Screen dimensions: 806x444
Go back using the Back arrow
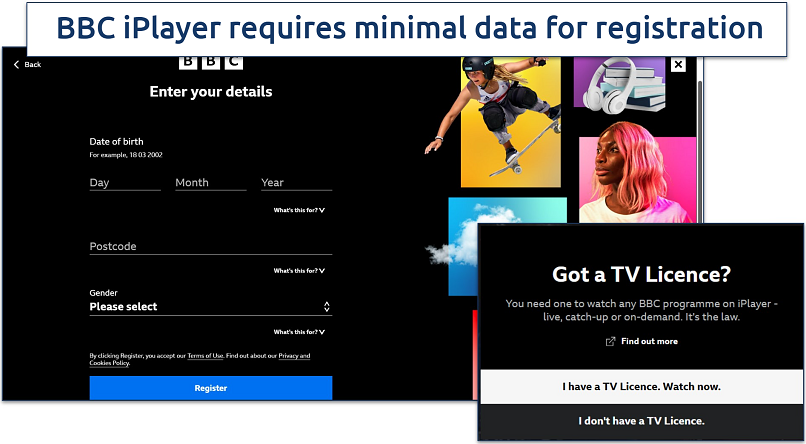coord(27,64)
